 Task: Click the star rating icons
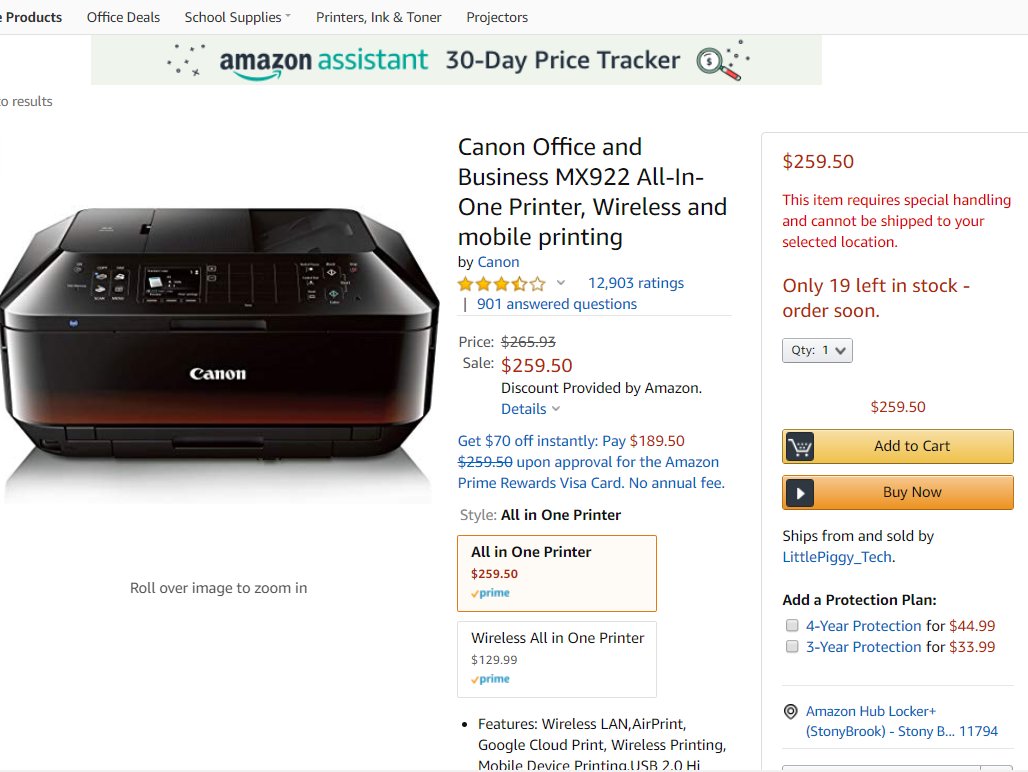[502, 284]
